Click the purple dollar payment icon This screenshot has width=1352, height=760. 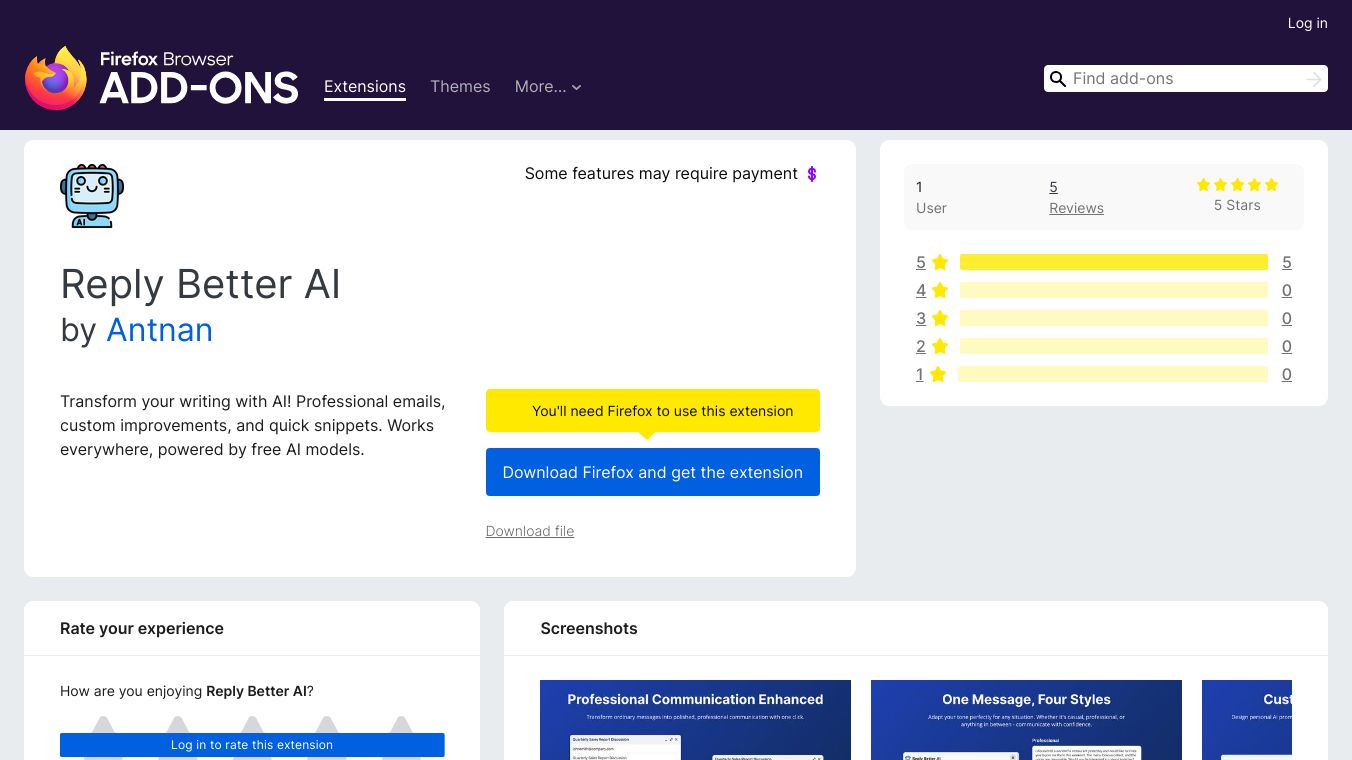(x=812, y=174)
